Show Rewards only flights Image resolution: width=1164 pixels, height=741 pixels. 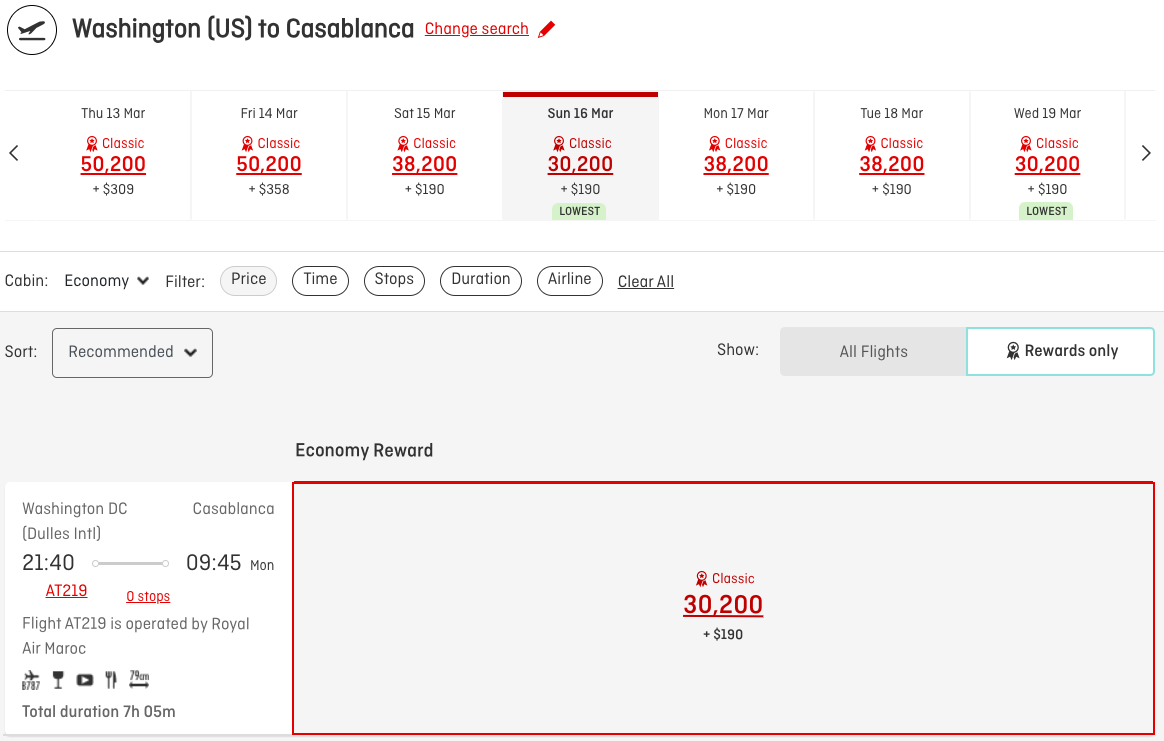coord(1061,351)
